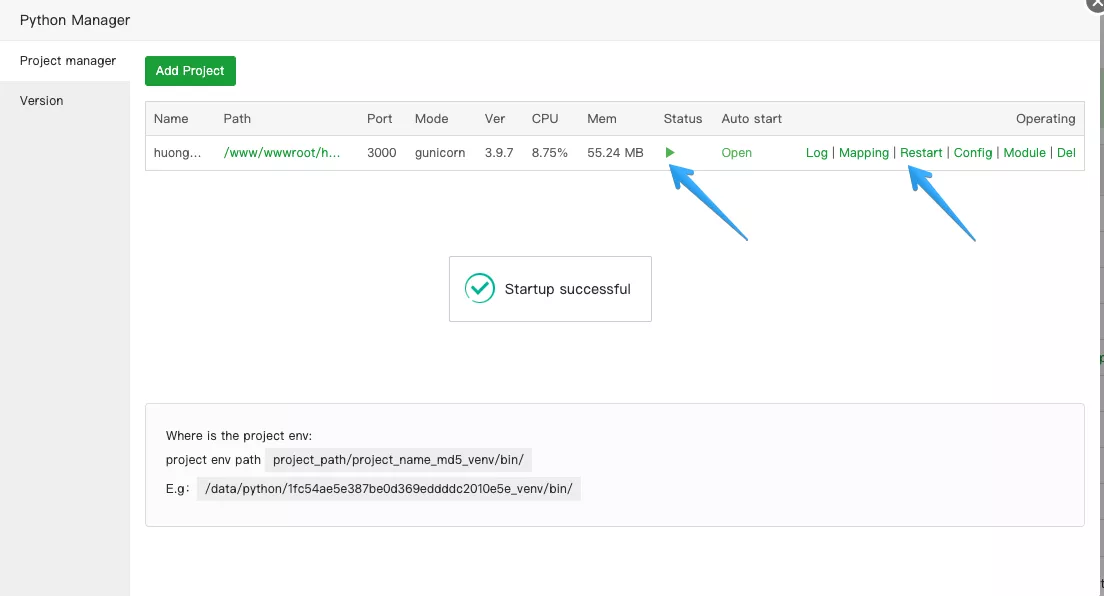Click the project name starting with huong
This screenshot has height=596, width=1104.
(x=177, y=153)
